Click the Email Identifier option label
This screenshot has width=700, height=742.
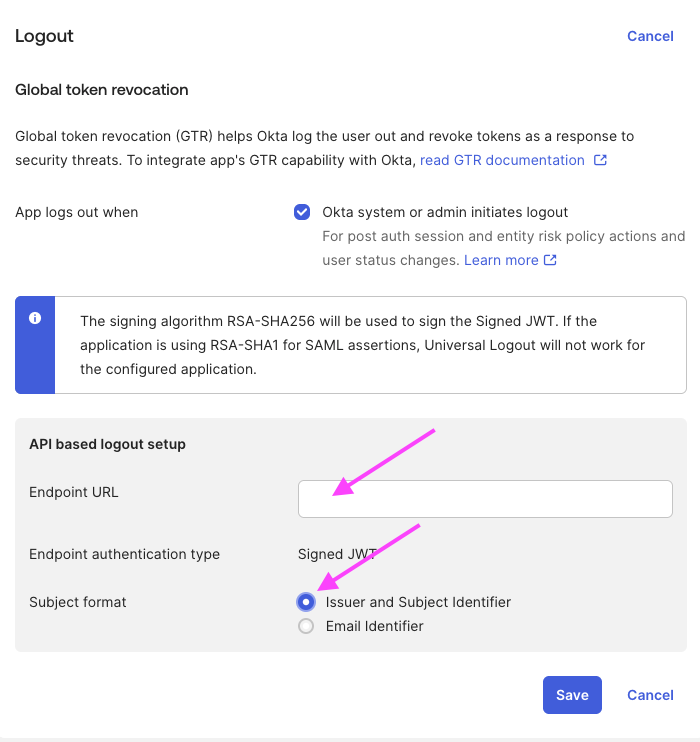pyautogui.click(x=375, y=626)
